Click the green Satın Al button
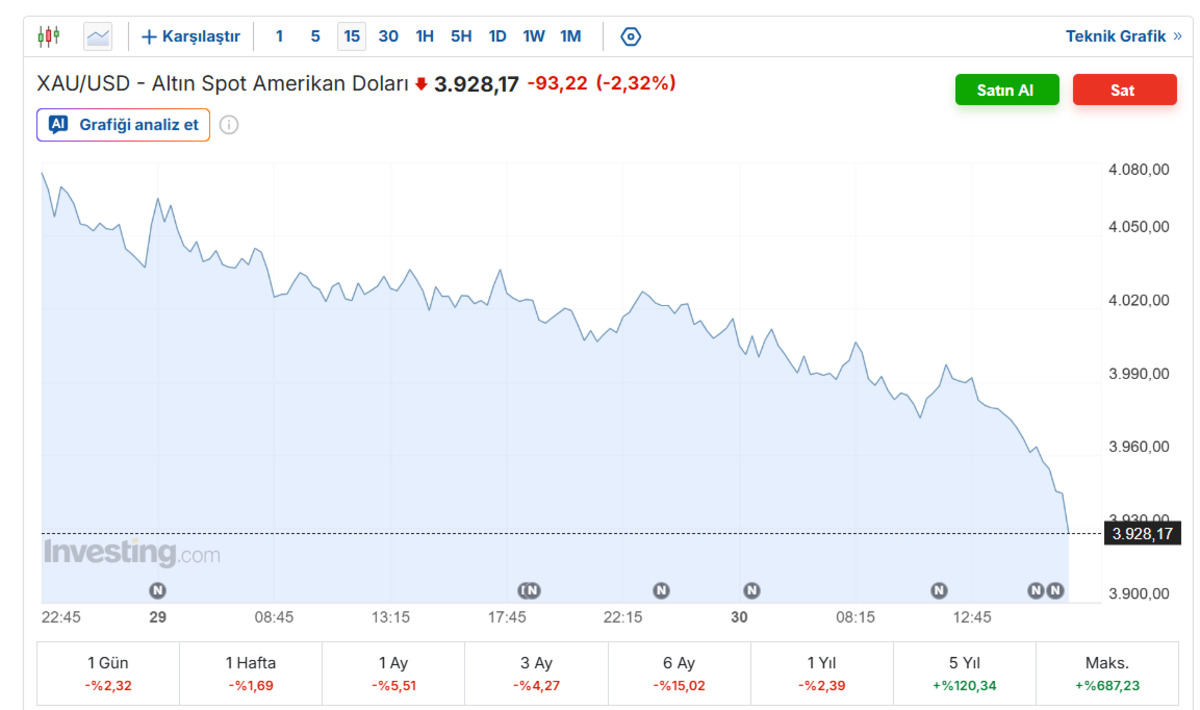The image size is (1200, 710). pos(1007,90)
